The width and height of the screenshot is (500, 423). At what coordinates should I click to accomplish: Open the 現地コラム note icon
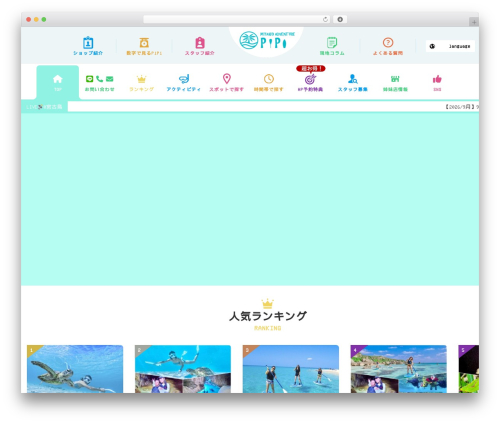coord(332,43)
